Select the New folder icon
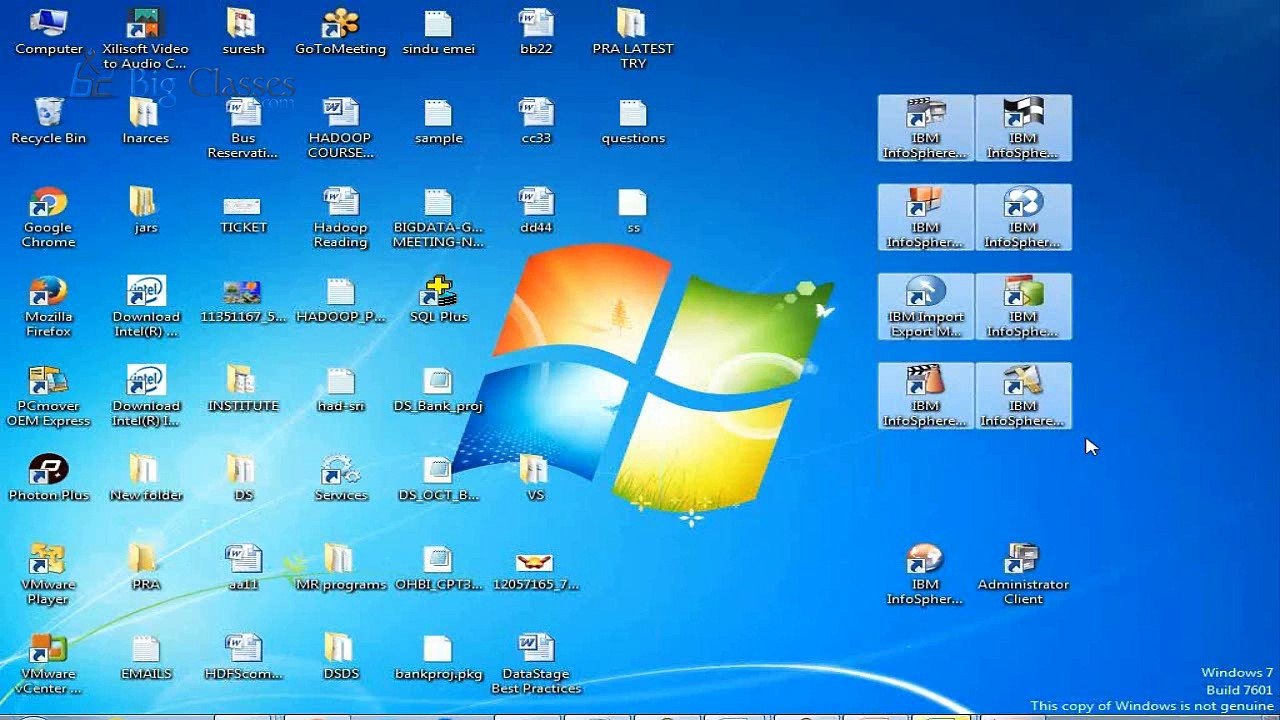The image size is (1280, 720). [x=145, y=478]
